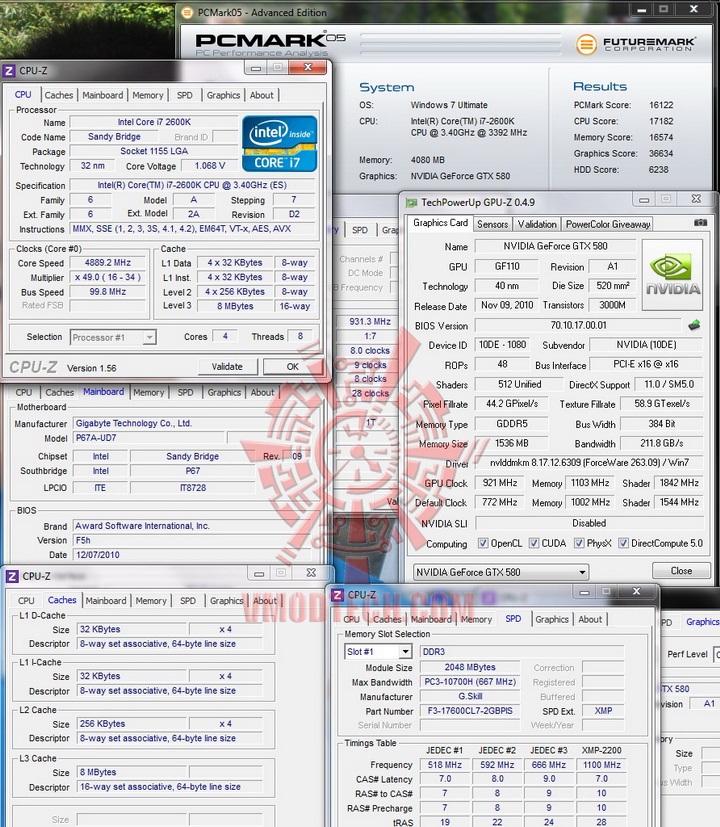Open About tab in CPU-Z SPD window
The height and width of the screenshot is (827, 720).
(590, 620)
